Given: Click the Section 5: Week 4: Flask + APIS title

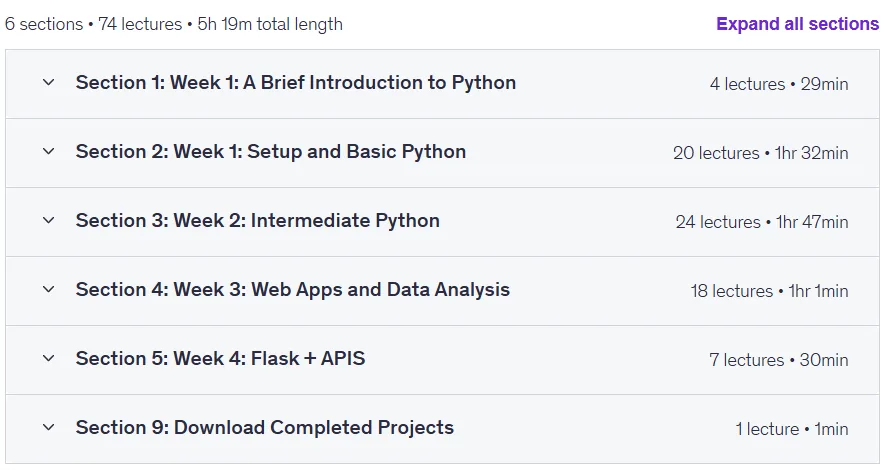Looking at the screenshot, I should coord(221,358).
